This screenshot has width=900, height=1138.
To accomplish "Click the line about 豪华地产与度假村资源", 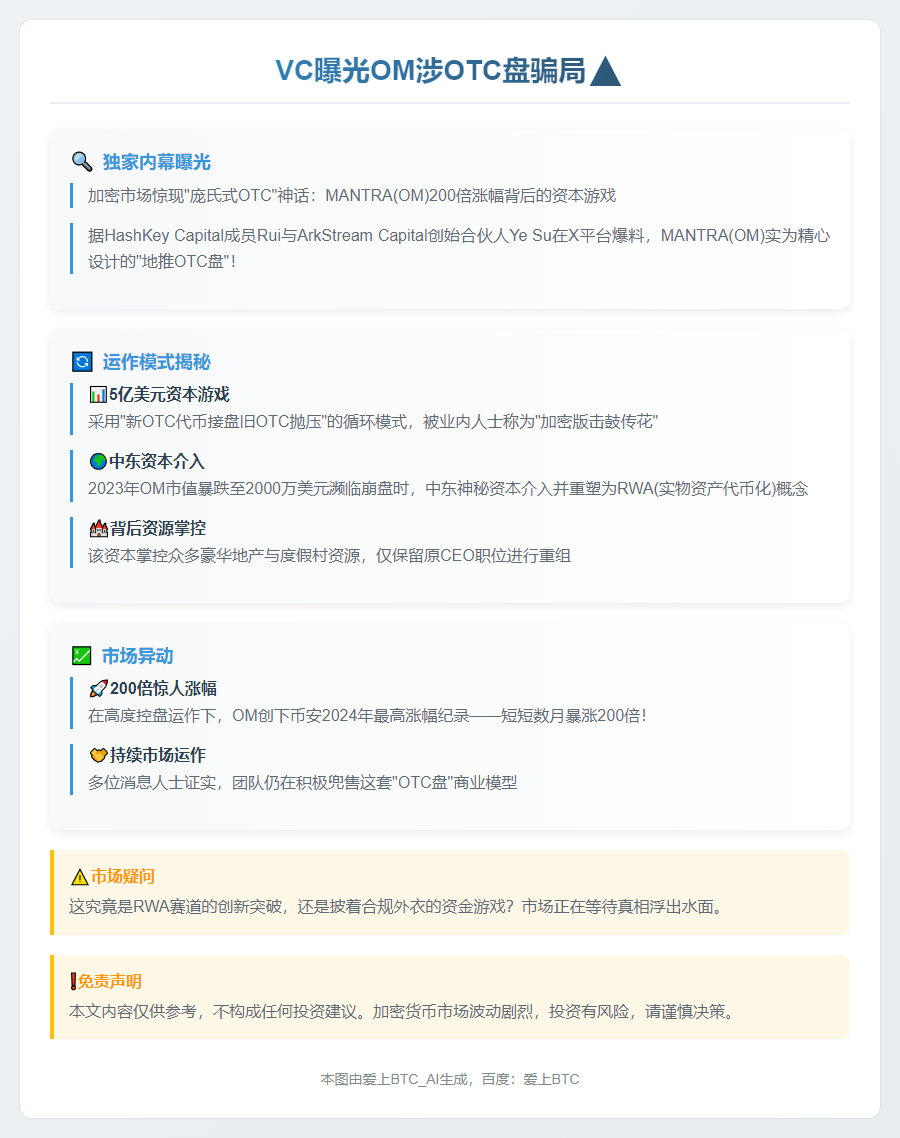I will pos(330,556).
